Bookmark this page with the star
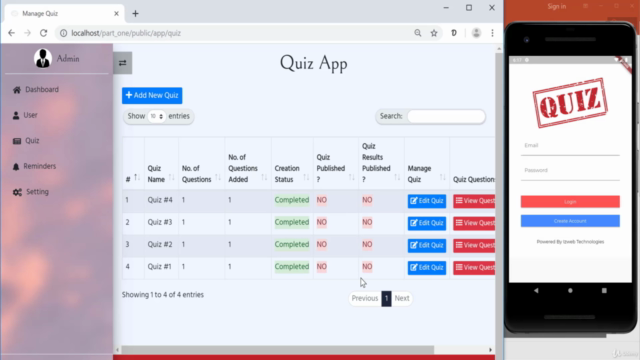640x360 pixels. coord(434,33)
